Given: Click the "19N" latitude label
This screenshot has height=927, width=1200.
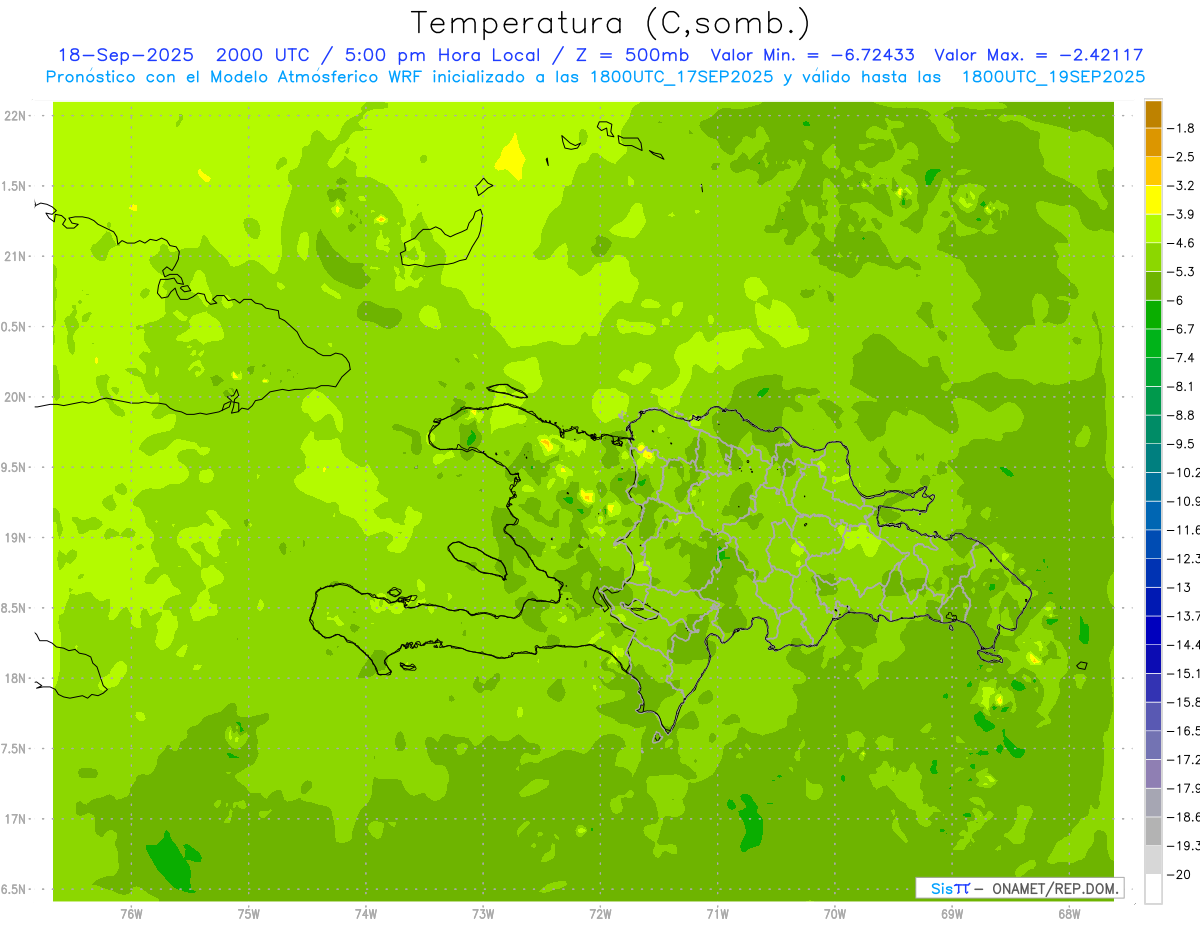Looking at the screenshot, I should click(x=15, y=537).
